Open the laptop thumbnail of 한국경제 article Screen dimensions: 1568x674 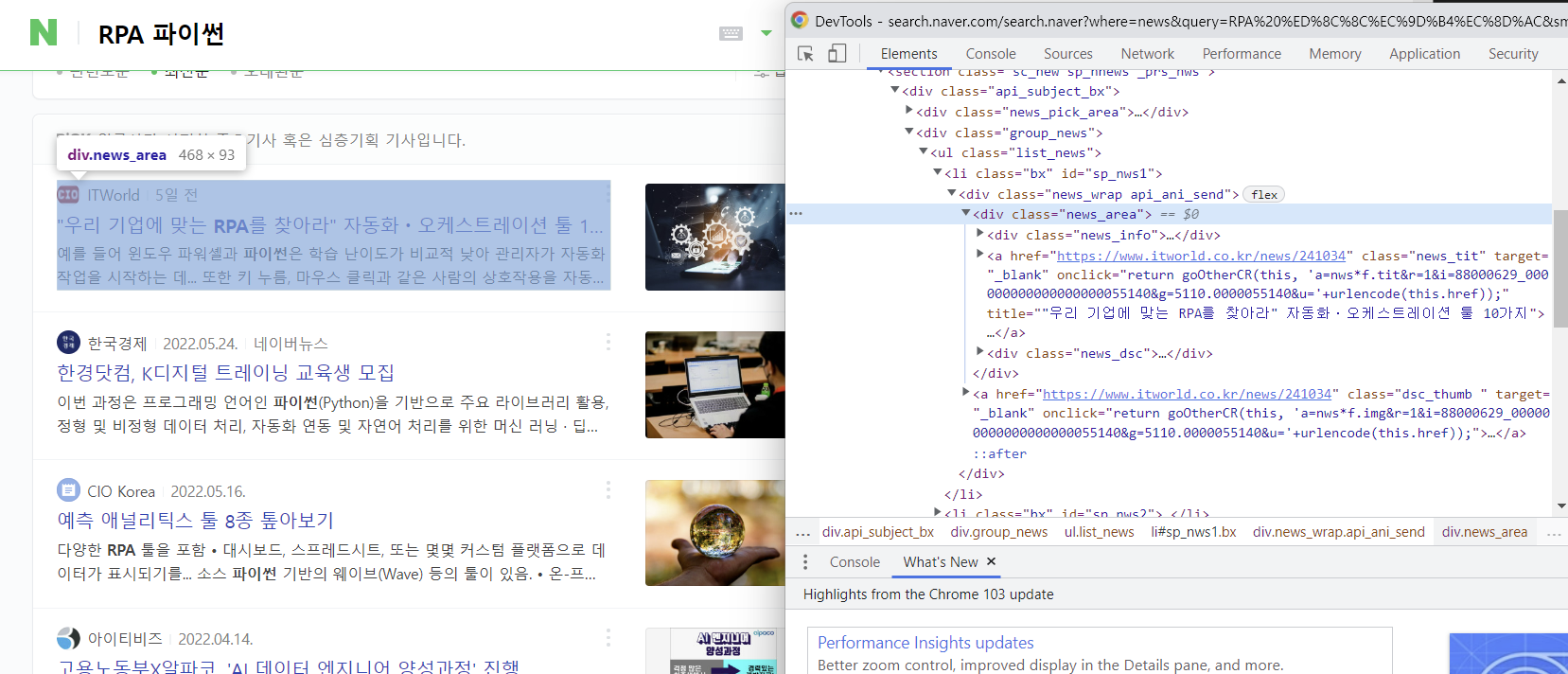click(715, 384)
